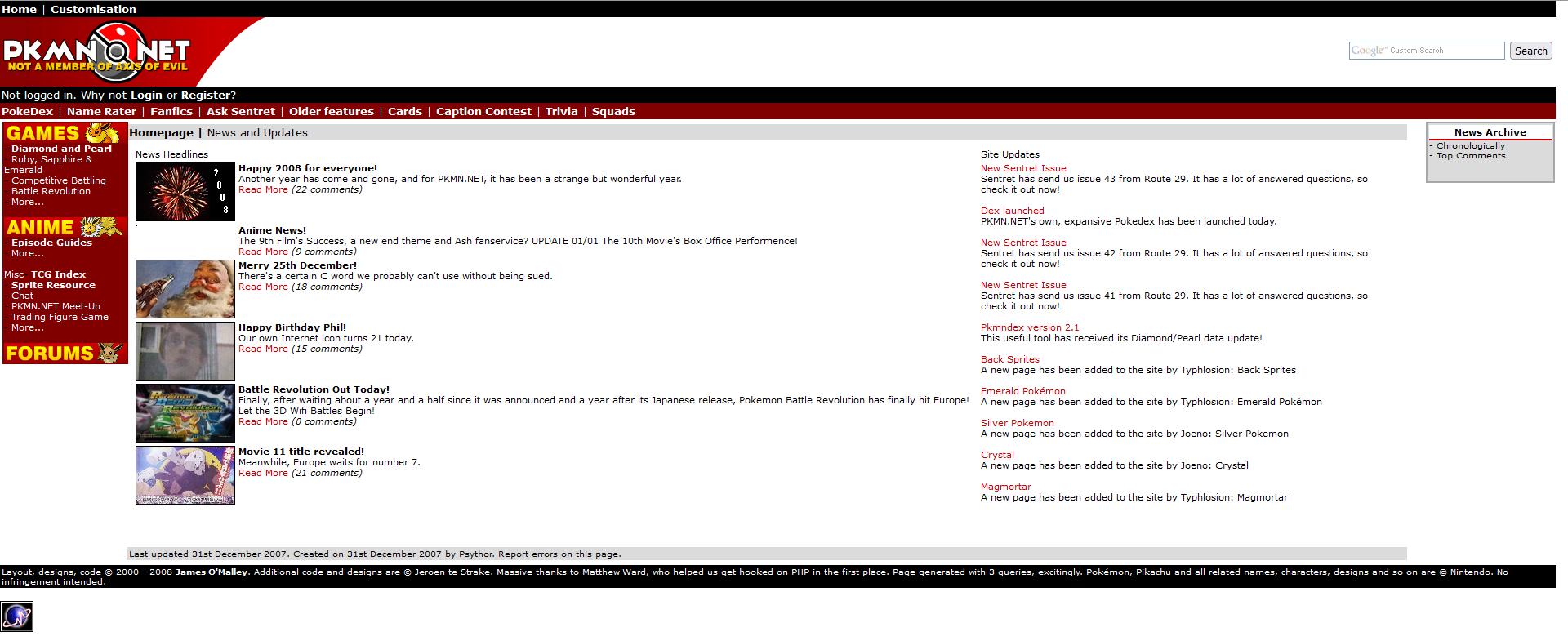Image resolution: width=1568 pixels, height=641 pixels.
Task: Click More... under Misc section
Action: pyautogui.click(x=28, y=327)
